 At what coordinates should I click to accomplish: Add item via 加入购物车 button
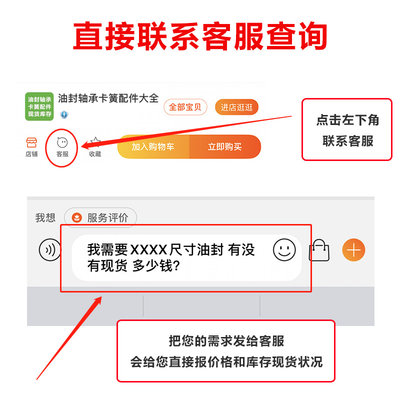click(153, 147)
